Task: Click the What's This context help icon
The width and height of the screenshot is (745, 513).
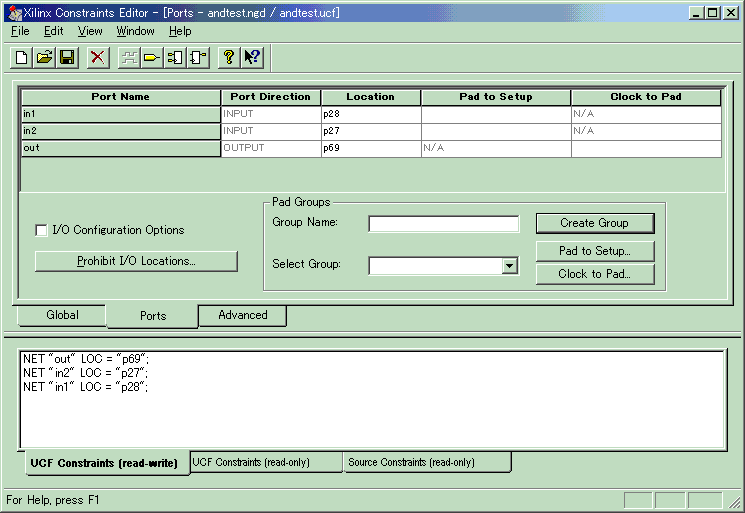Action: pyautogui.click(x=252, y=58)
